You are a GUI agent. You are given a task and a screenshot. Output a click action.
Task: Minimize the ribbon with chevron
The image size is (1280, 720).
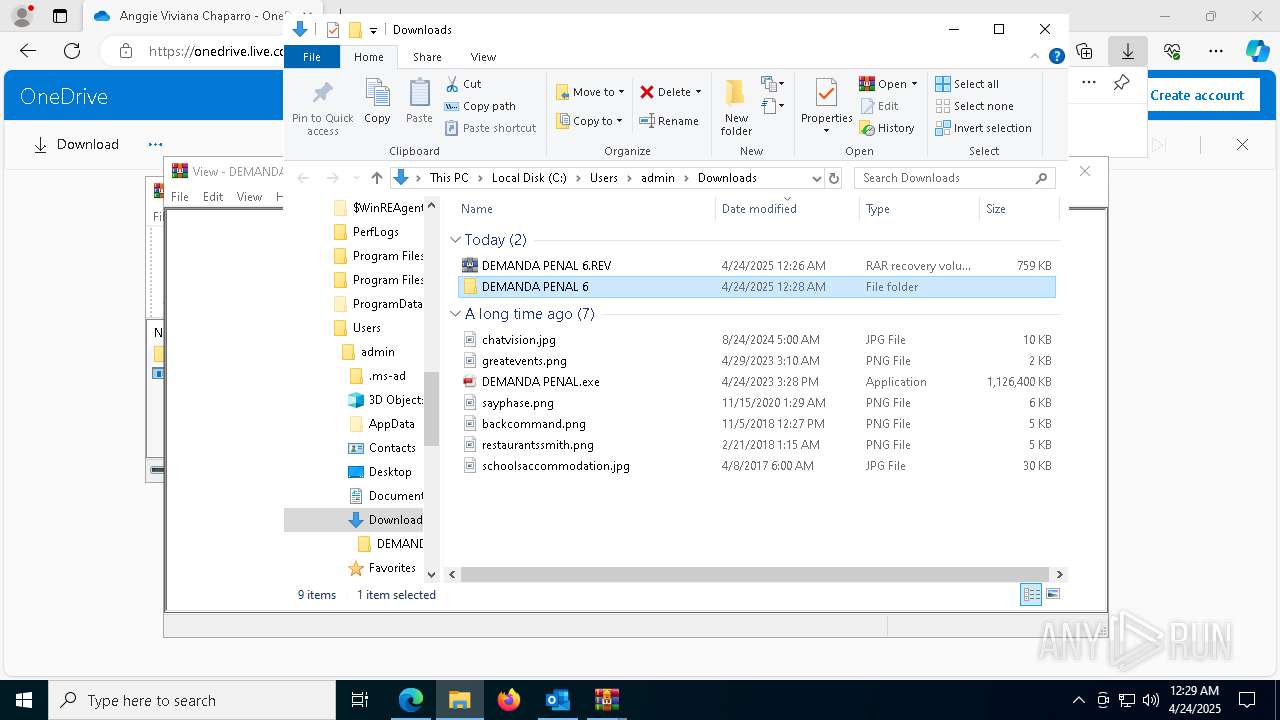(1036, 57)
